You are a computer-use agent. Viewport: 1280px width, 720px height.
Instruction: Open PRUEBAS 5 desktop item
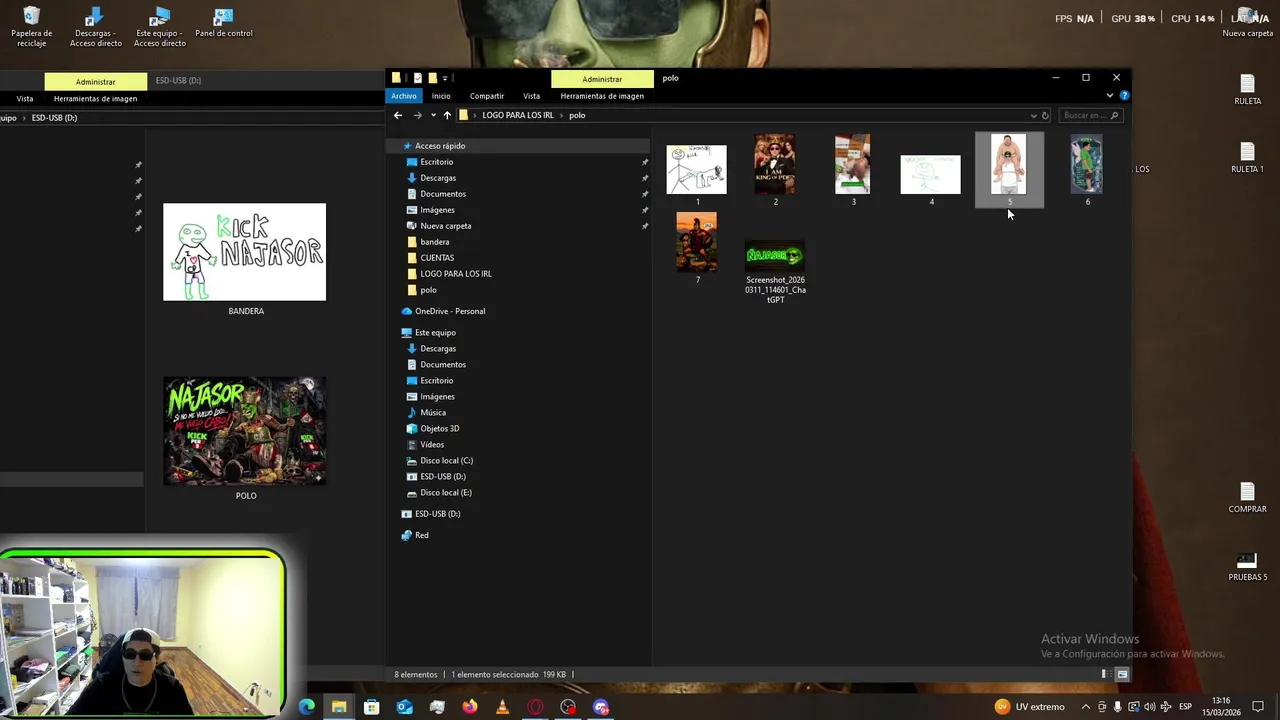click(1247, 566)
